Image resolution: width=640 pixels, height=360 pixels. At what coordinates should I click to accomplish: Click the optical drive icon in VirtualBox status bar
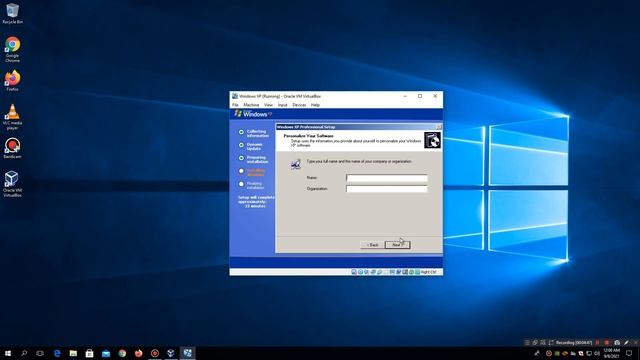click(360, 272)
